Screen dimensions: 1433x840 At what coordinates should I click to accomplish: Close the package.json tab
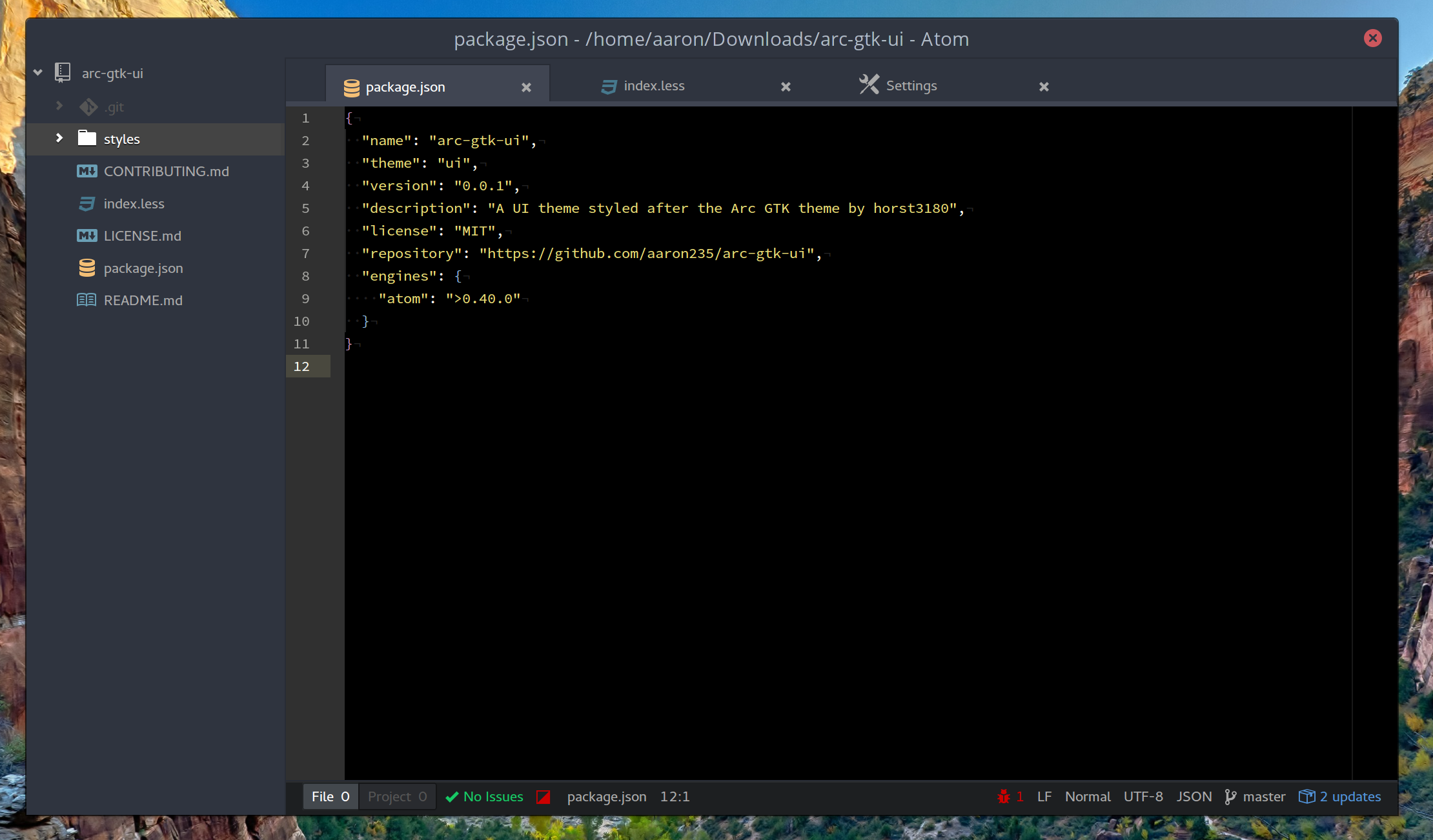tap(527, 87)
